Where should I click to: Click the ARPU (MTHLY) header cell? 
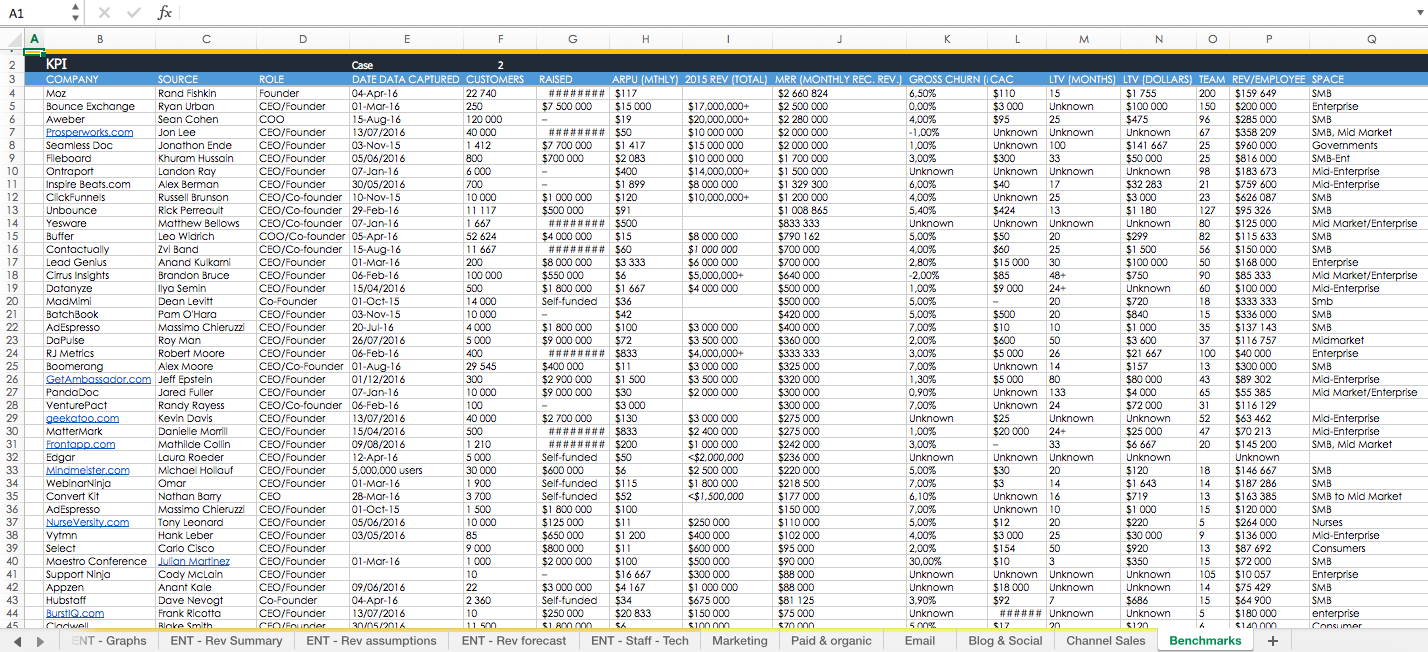pos(646,79)
